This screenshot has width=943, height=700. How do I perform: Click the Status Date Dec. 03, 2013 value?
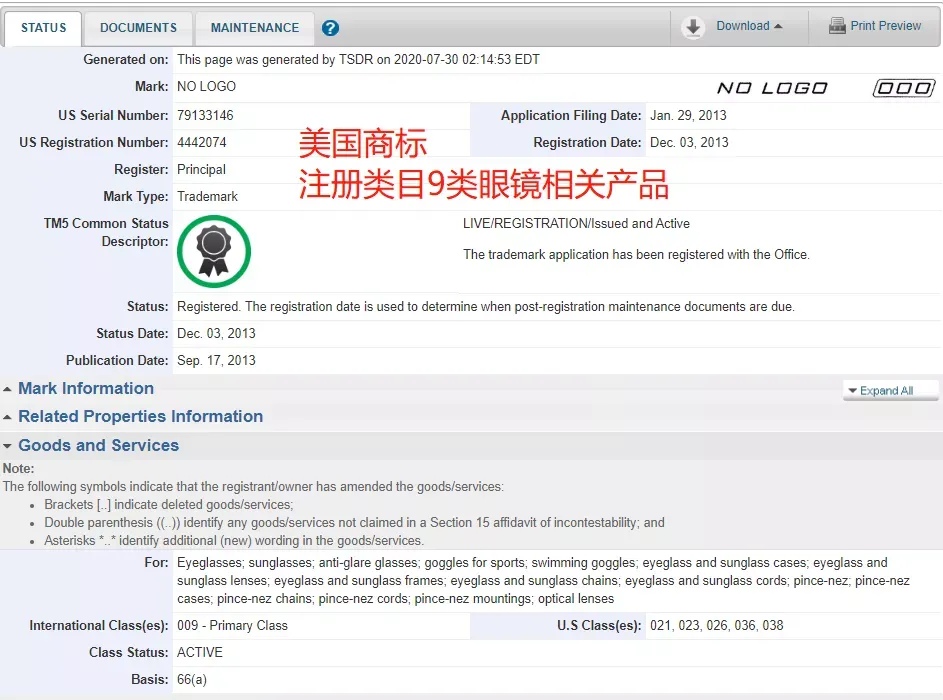click(x=216, y=334)
